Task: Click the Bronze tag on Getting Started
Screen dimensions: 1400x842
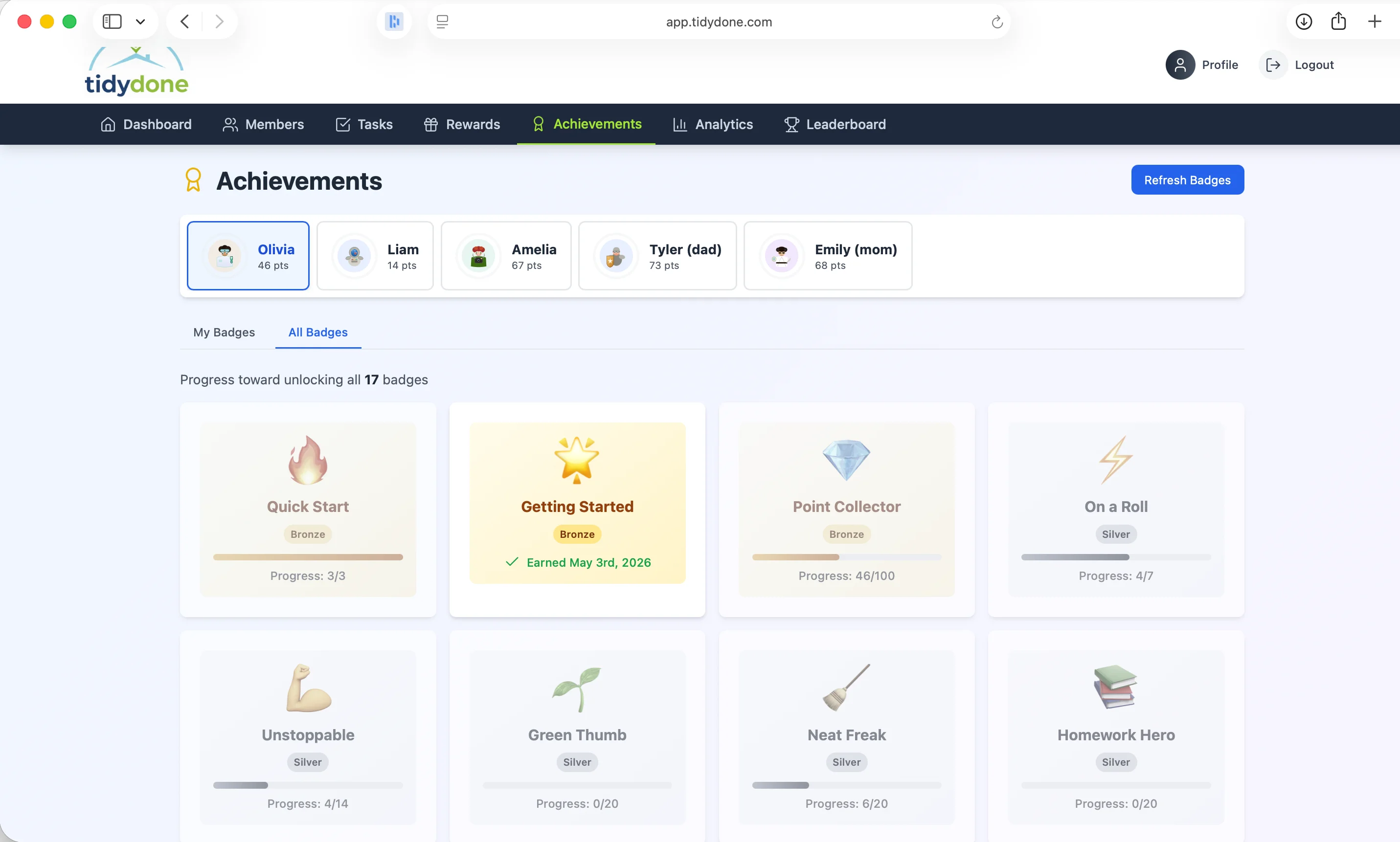Action: point(577,534)
